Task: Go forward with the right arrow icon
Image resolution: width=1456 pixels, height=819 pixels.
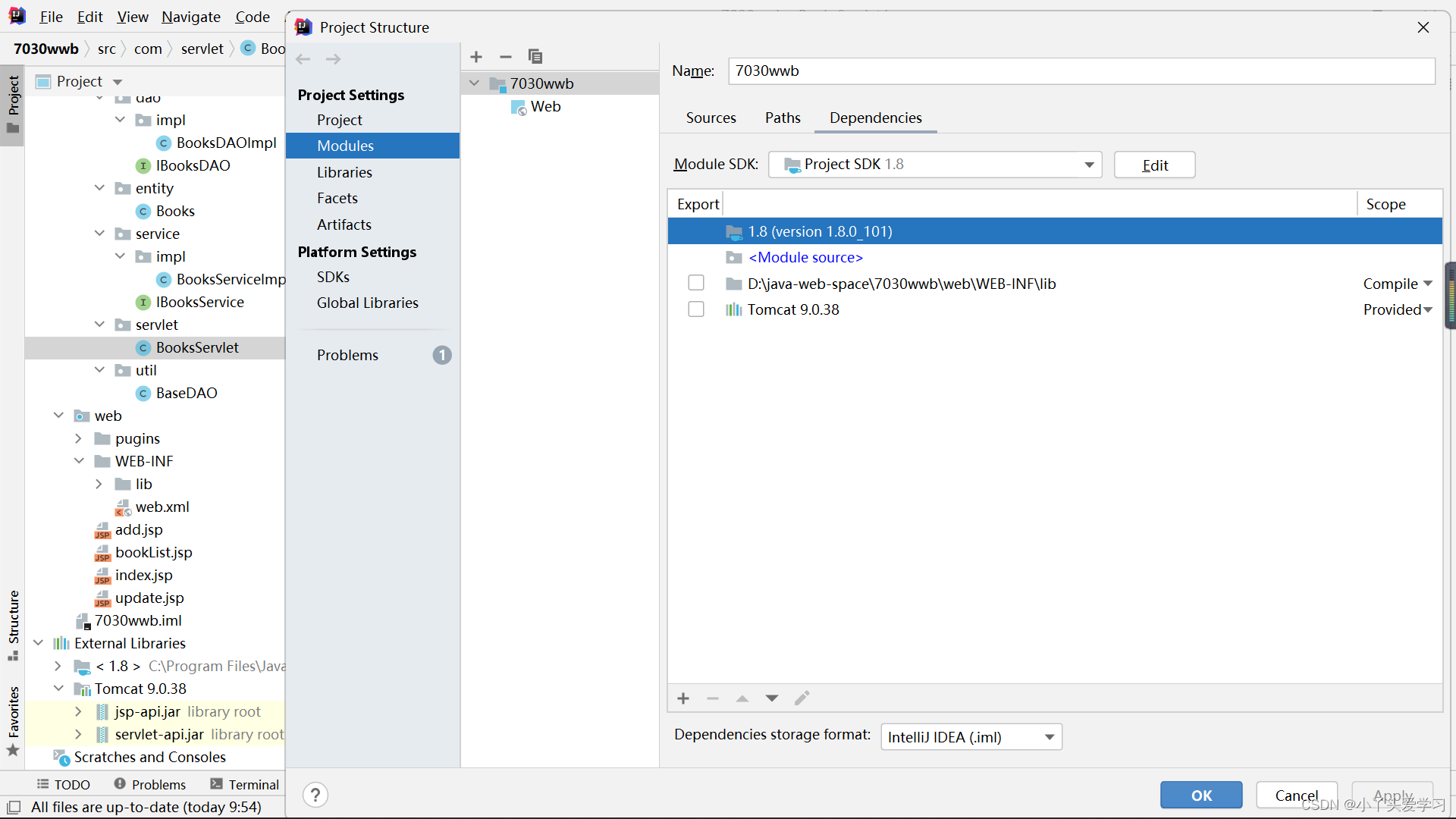Action: [333, 59]
